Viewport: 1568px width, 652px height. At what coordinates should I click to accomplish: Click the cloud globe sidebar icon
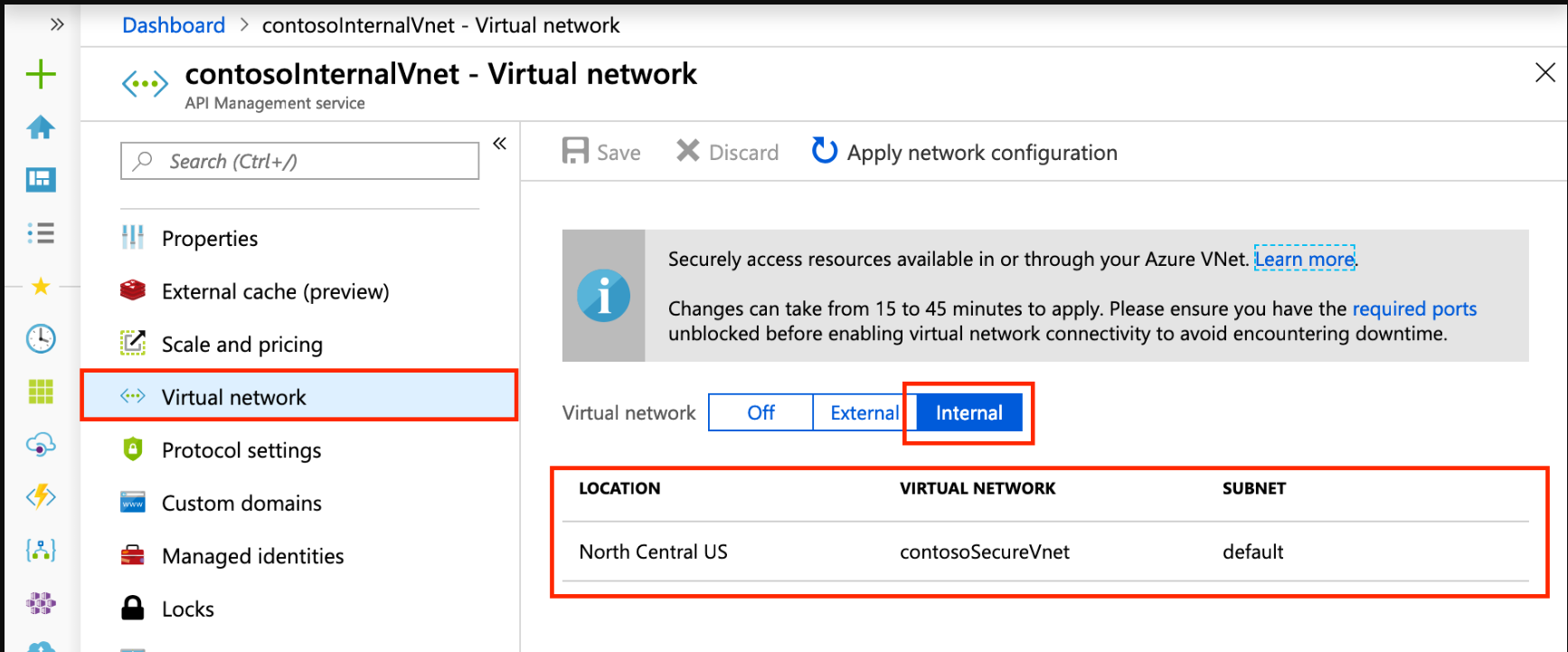41,444
